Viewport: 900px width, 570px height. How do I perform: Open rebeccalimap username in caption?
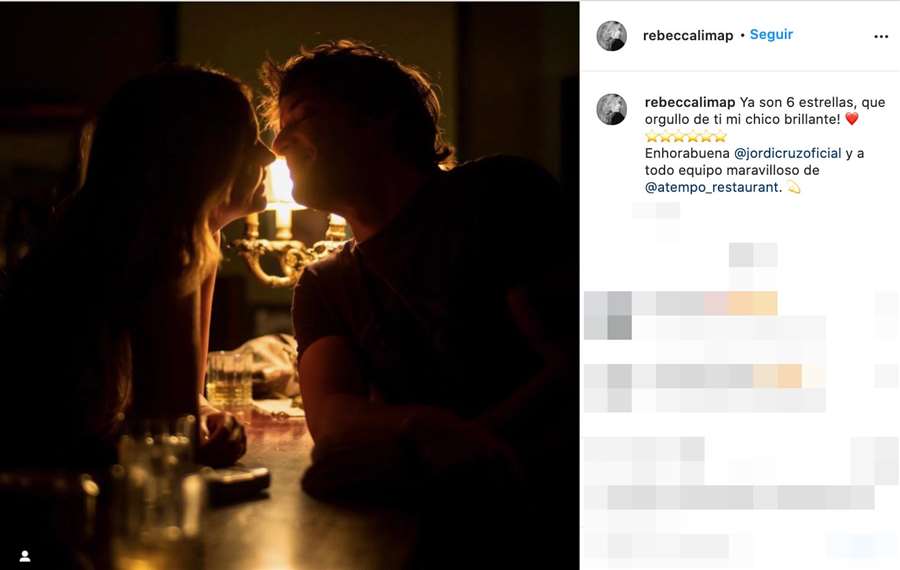(x=689, y=102)
